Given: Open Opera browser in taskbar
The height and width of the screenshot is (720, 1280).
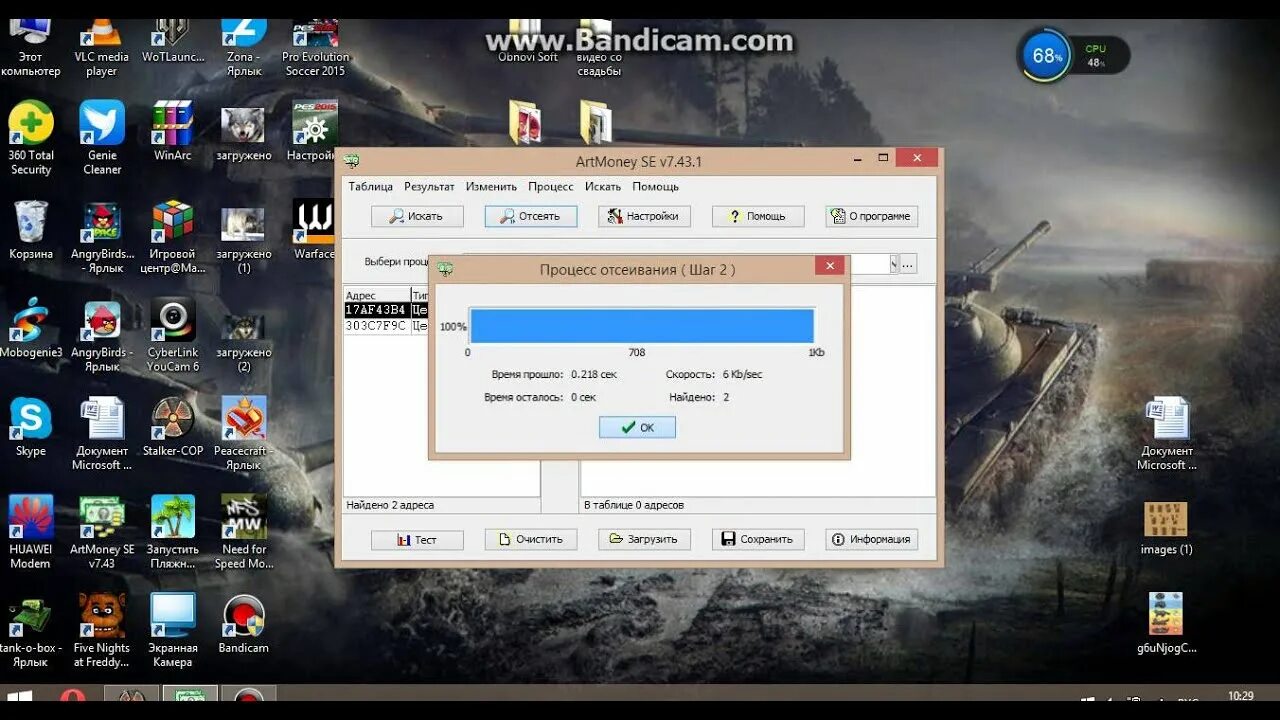Looking at the screenshot, I should [x=72, y=696].
